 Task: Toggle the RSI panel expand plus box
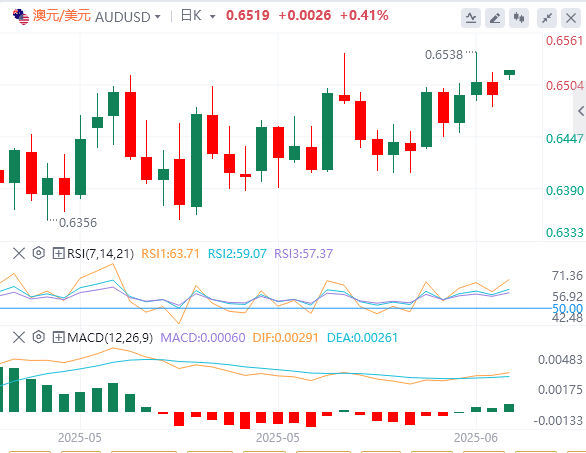[58, 253]
